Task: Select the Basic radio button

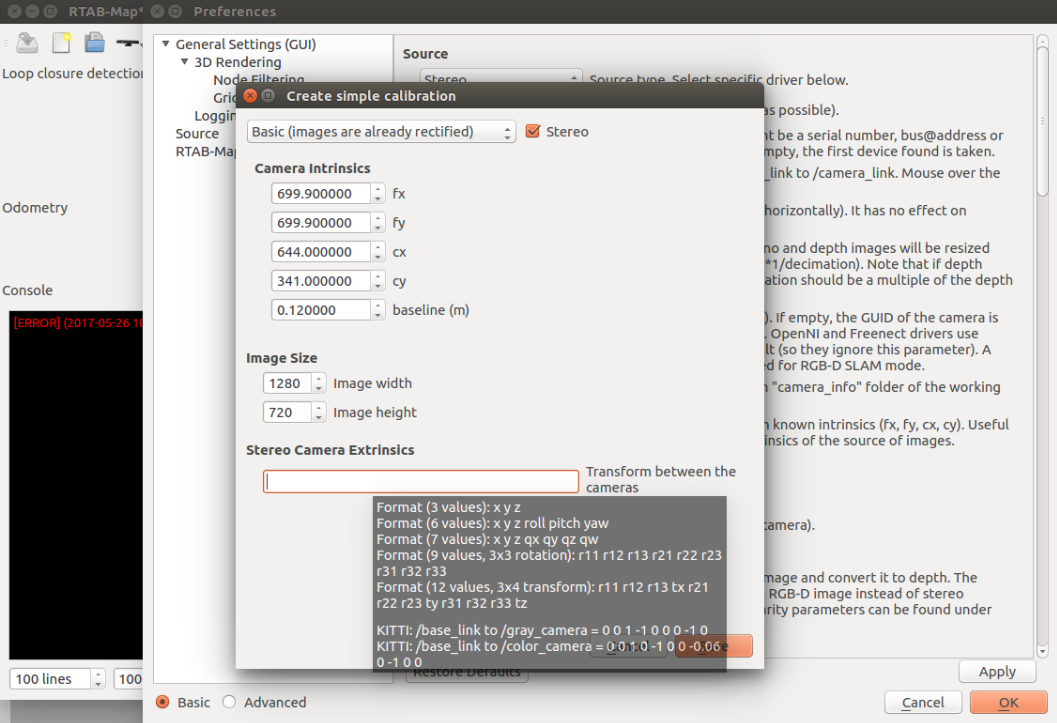Action: tap(163, 702)
